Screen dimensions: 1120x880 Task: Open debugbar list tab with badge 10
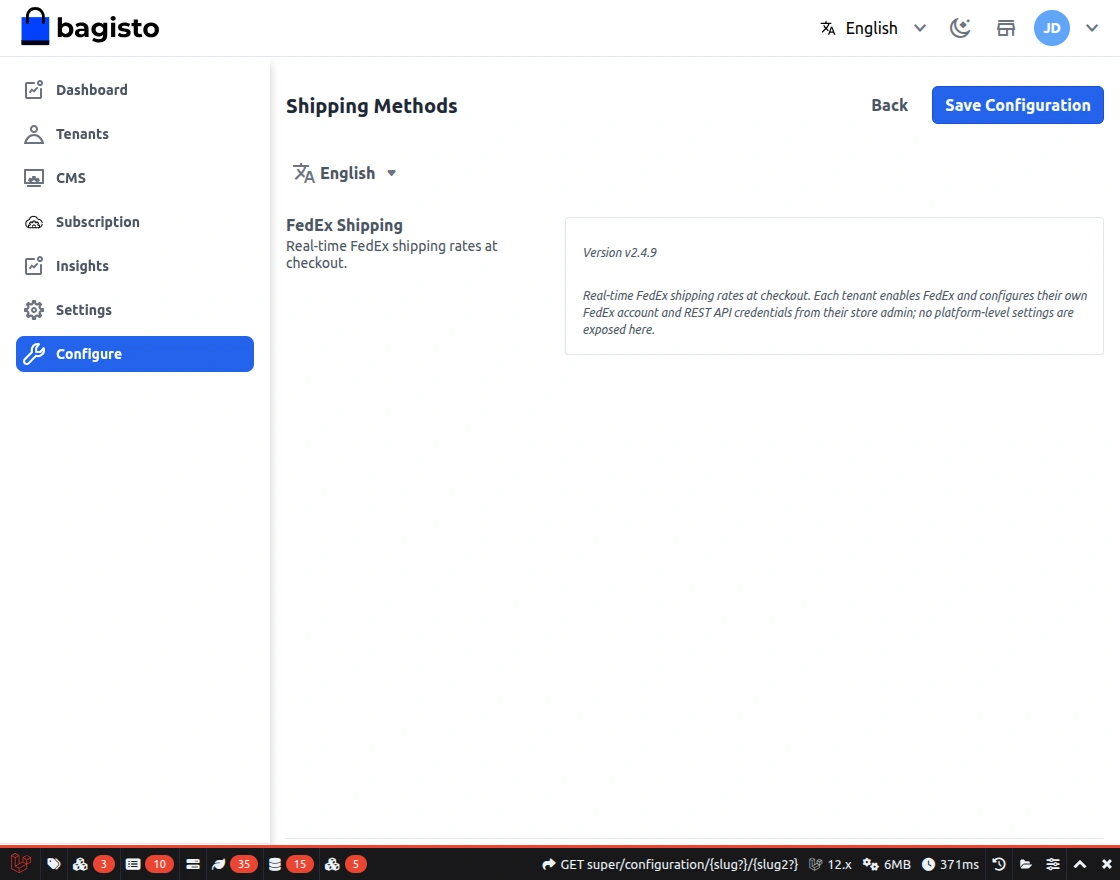tap(149, 864)
